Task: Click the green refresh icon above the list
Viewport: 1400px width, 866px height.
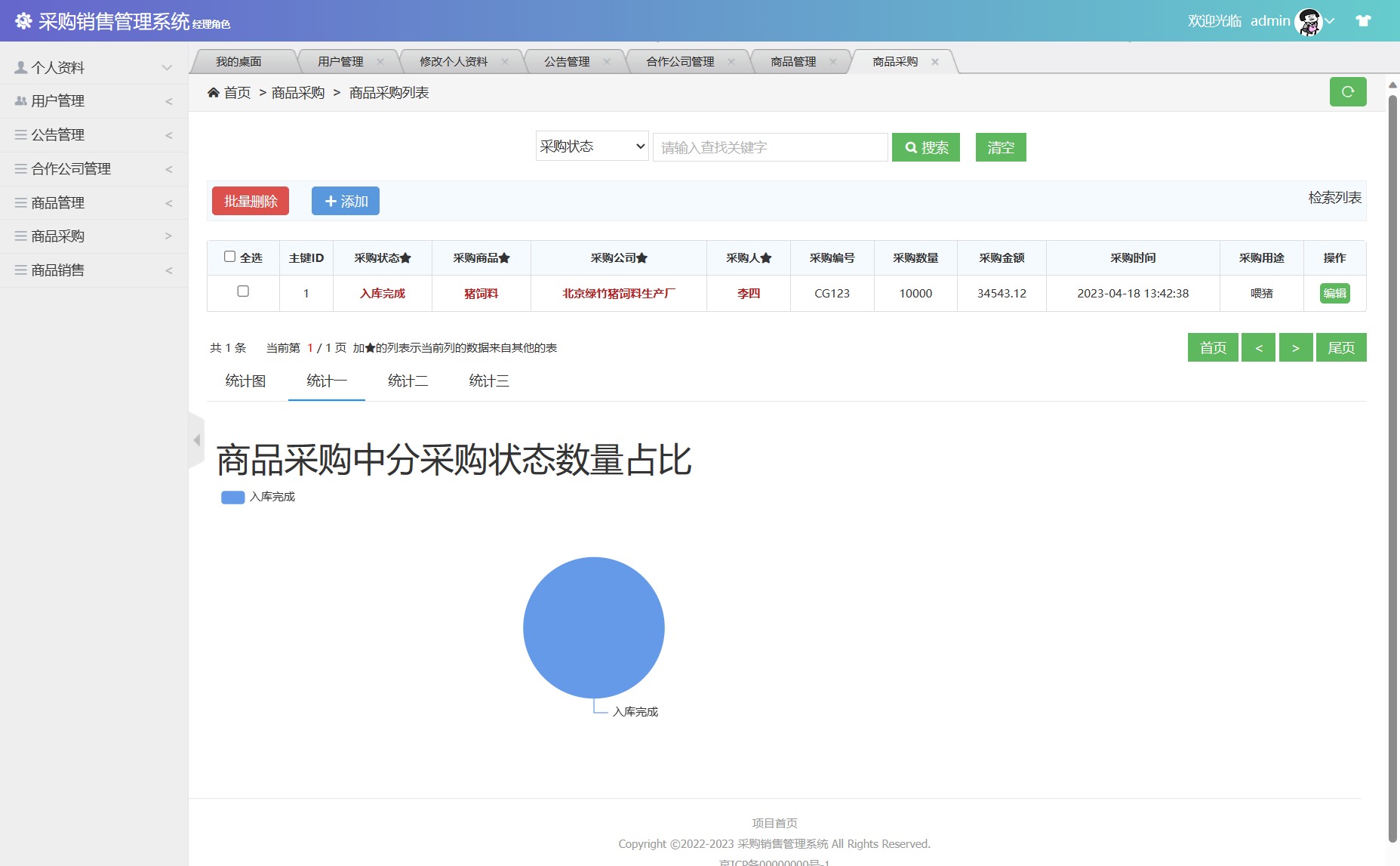Action: coord(1348,91)
